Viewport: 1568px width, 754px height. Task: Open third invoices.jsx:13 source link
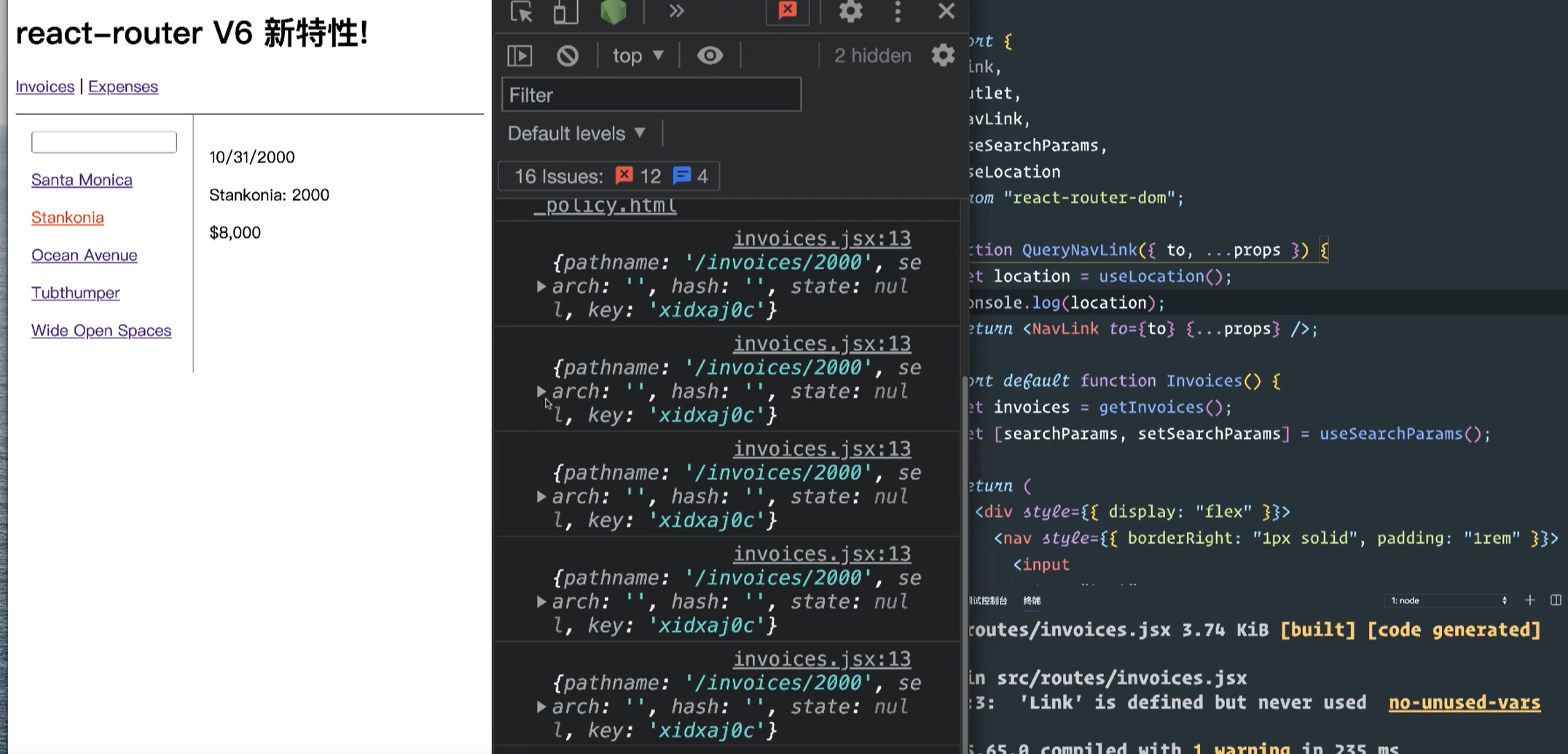click(822, 449)
